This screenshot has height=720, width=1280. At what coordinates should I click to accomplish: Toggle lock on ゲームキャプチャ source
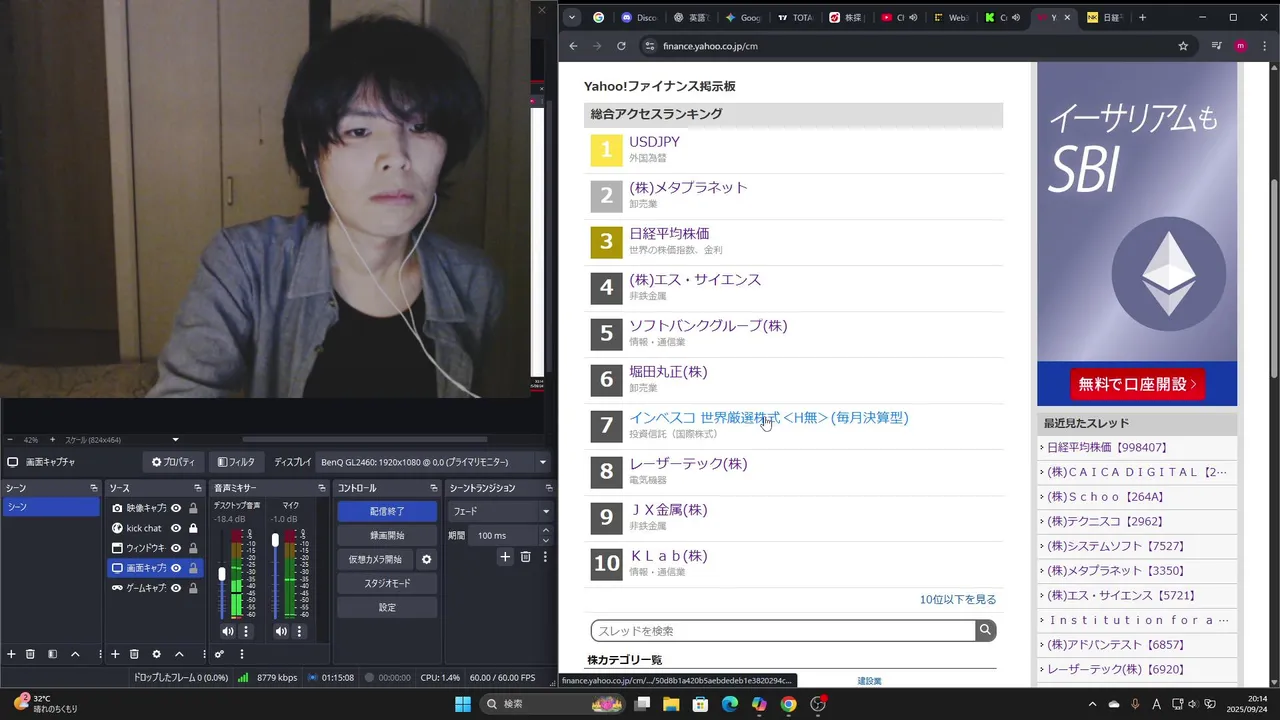tap(193, 588)
